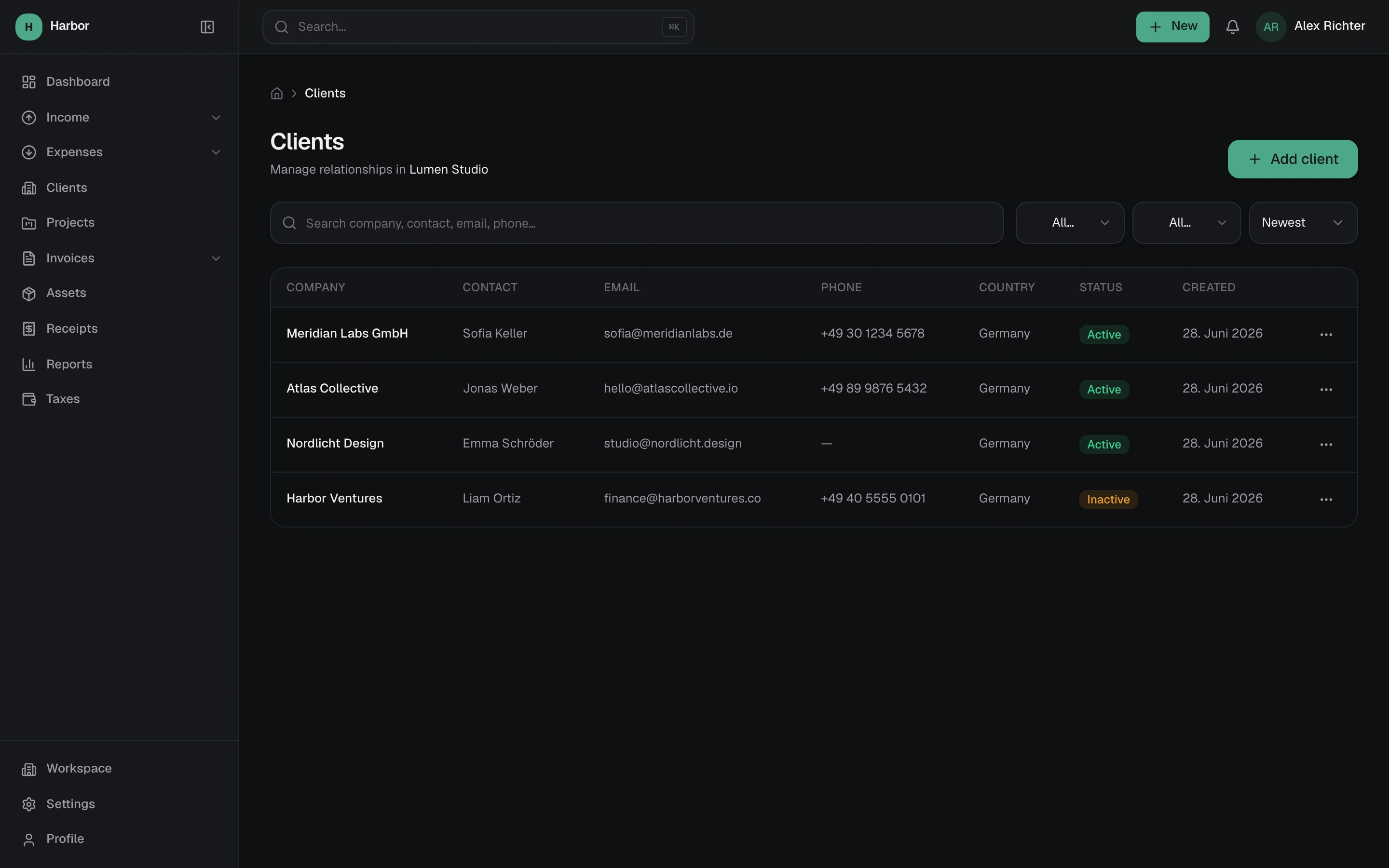Open row actions for Harbor Ventures
Screen dimensions: 1389x868
coord(1326,500)
